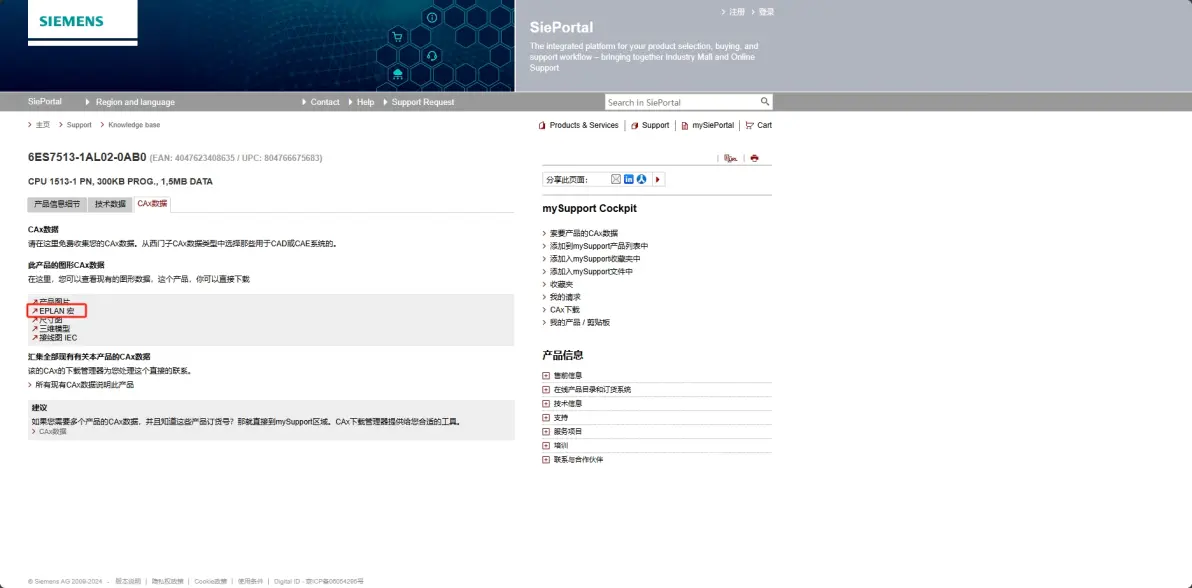This screenshot has height=588, width=1192.
Task: Share this page by email envelope icon
Action: click(x=617, y=180)
